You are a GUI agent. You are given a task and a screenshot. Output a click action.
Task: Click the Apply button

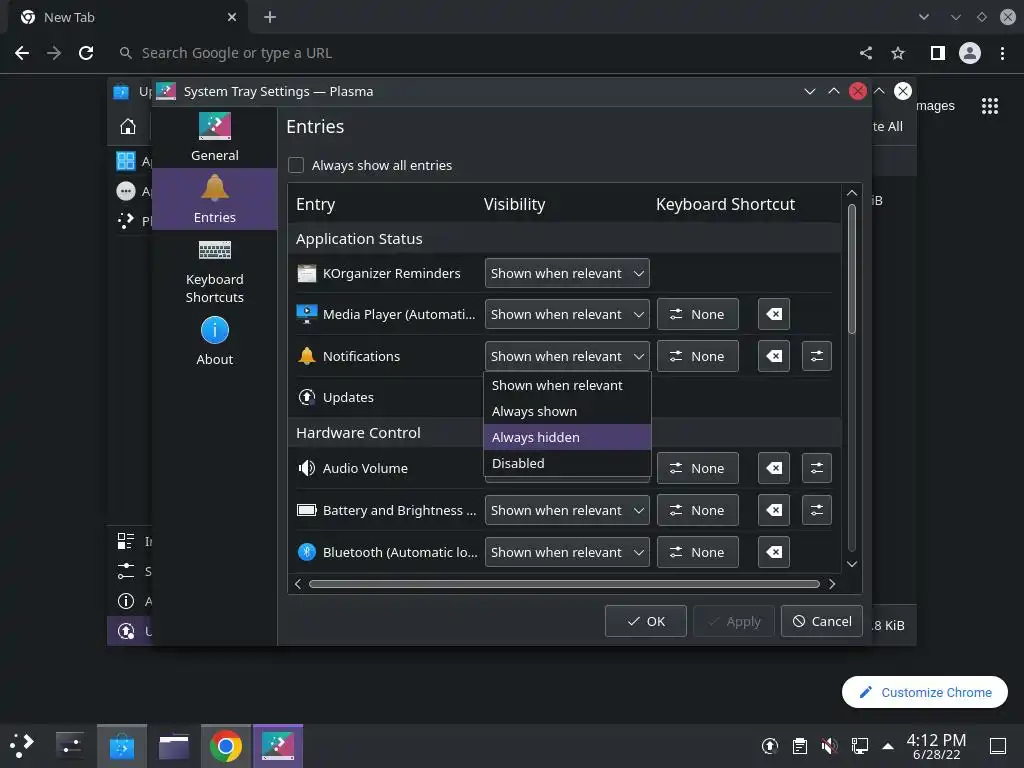click(x=733, y=621)
